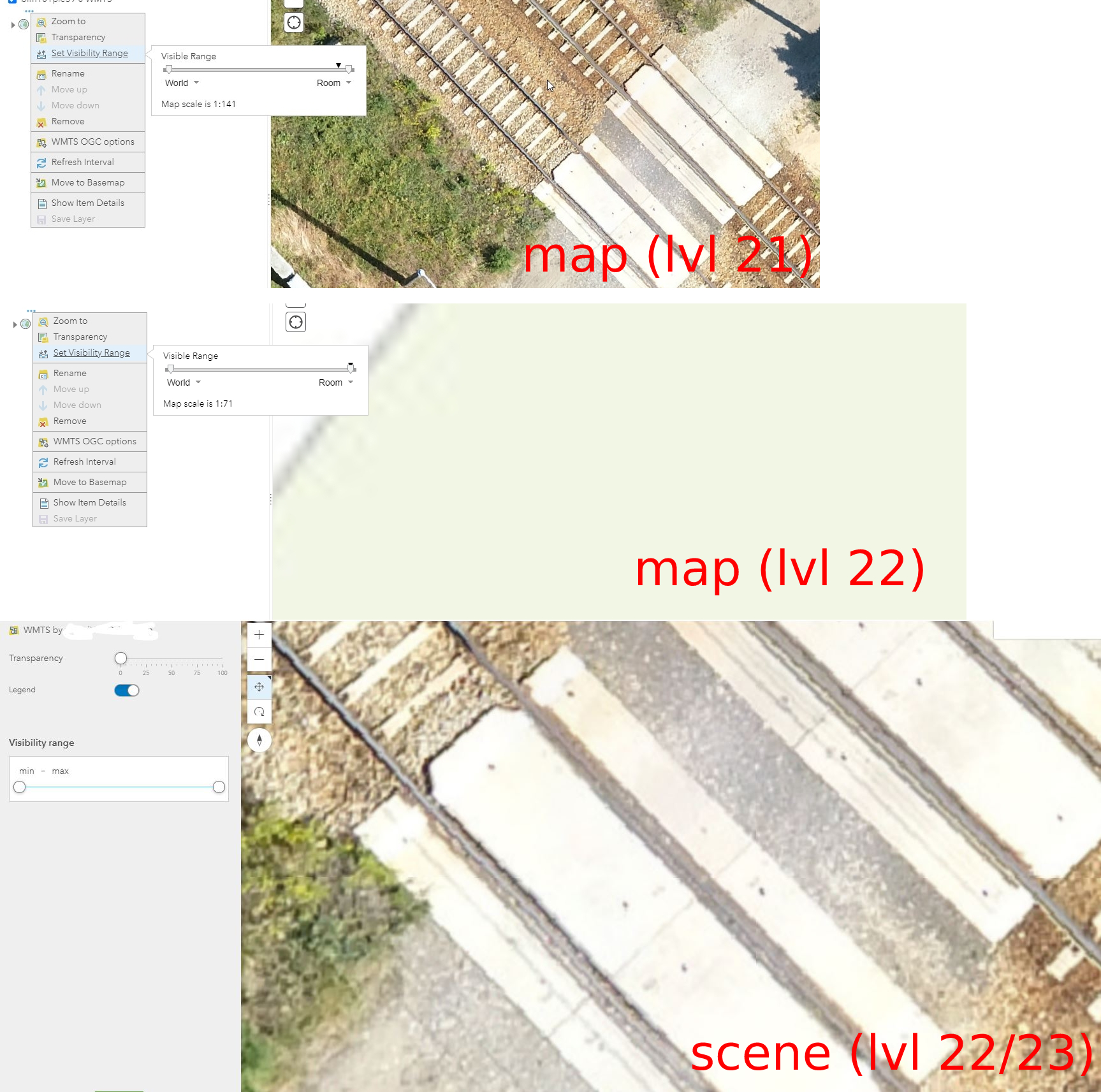Click WMTS OGC options icon in lvl 21 map menu
1101x1092 pixels.
point(41,143)
